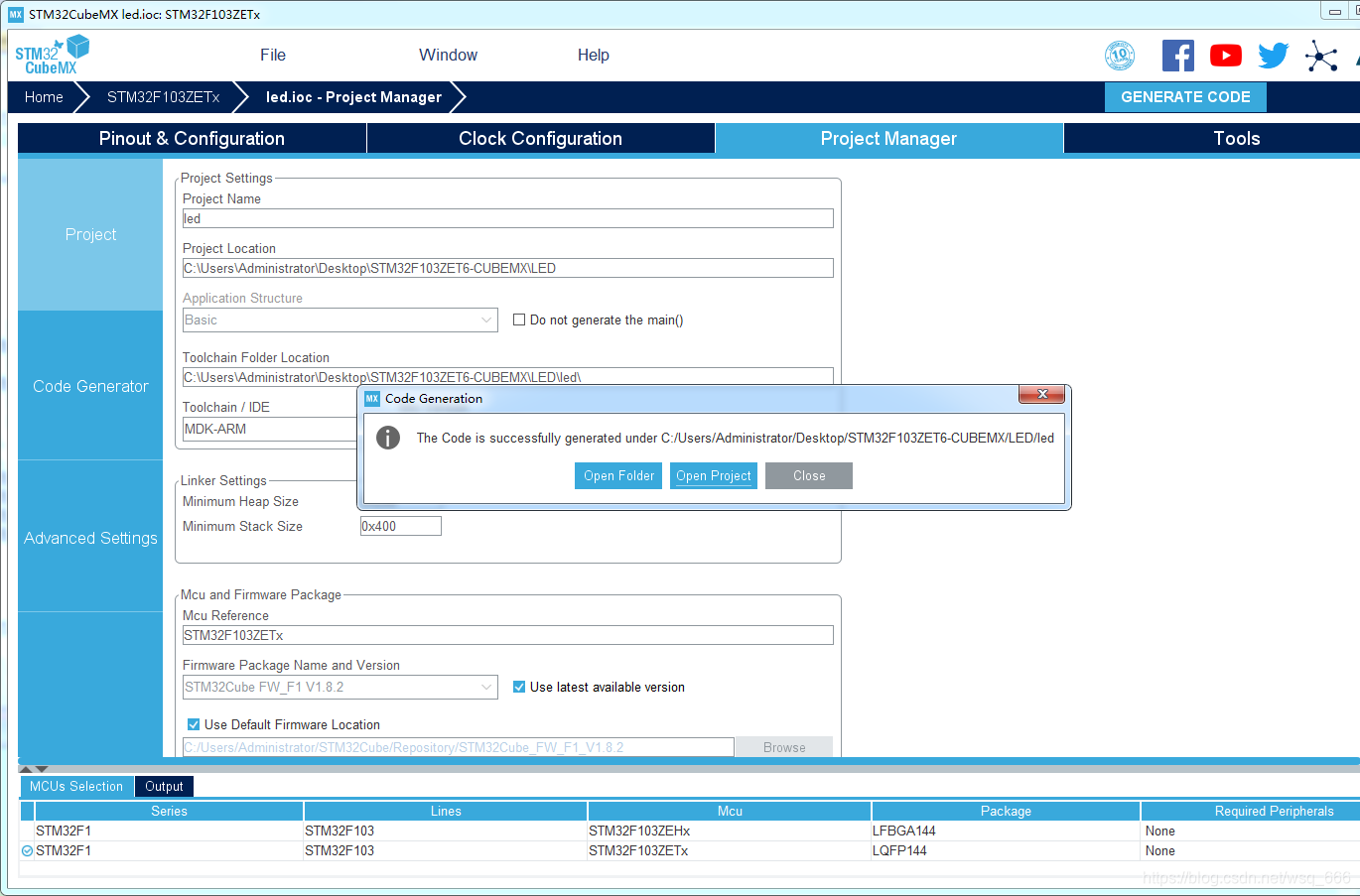Go to the STM32F103ZETx breadcrumb
This screenshot has width=1360, height=896.
(164, 97)
